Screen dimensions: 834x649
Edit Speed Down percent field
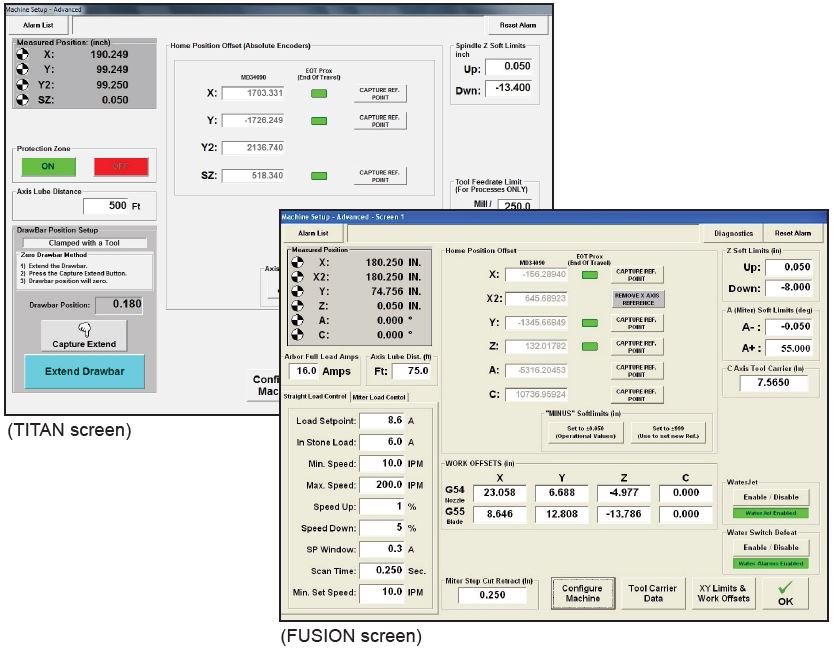[382, 528]
